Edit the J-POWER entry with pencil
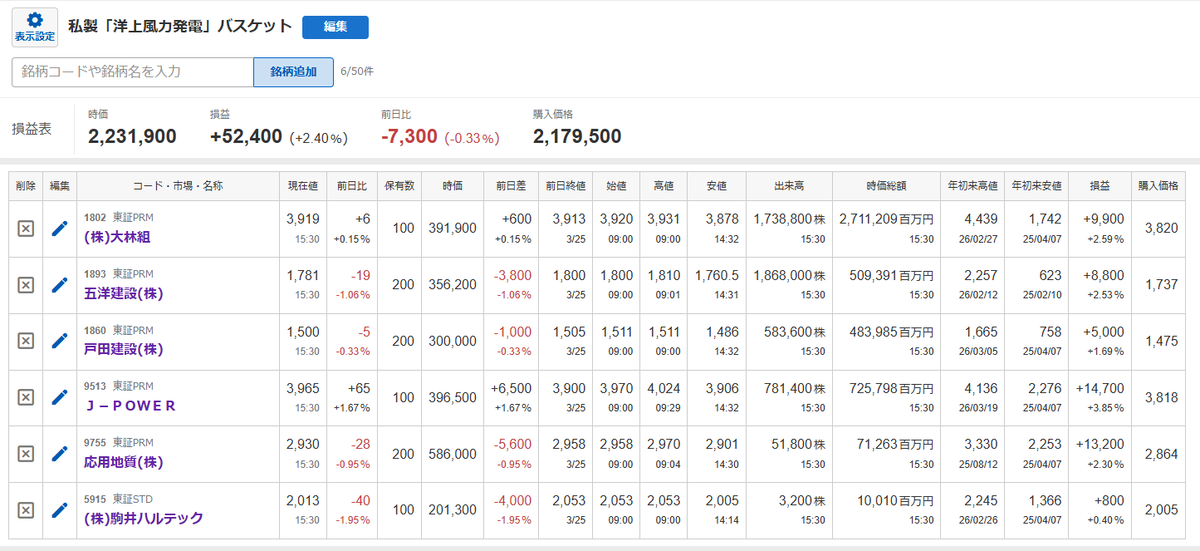The width and height of the screenshot is (1200, 551). click(x=60, y=397)
